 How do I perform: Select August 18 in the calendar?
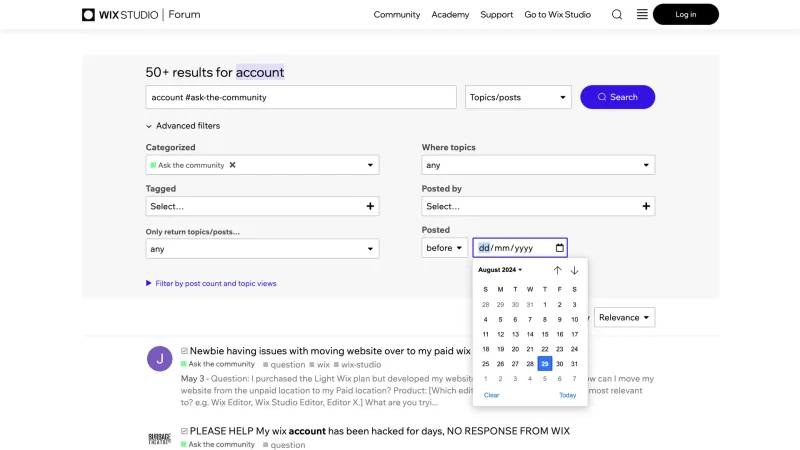click(486, 349)
